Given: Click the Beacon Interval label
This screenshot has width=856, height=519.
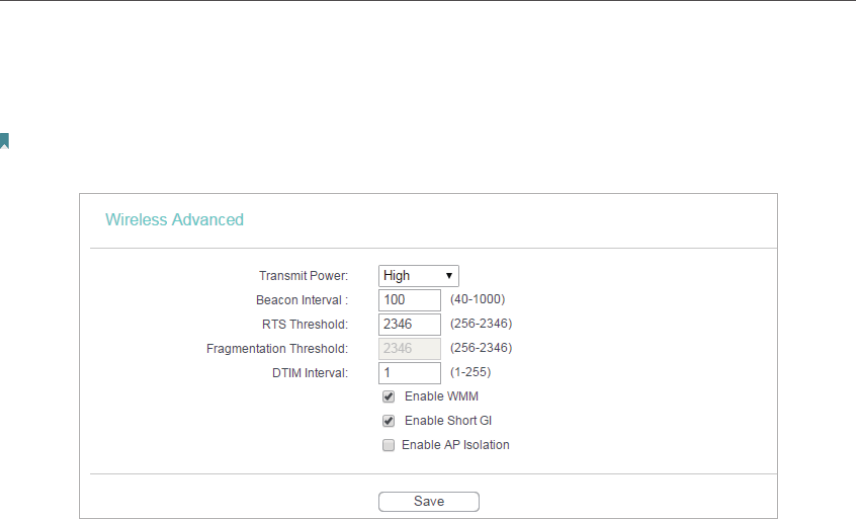Looking at the screenshot, I should coord(302,300).
